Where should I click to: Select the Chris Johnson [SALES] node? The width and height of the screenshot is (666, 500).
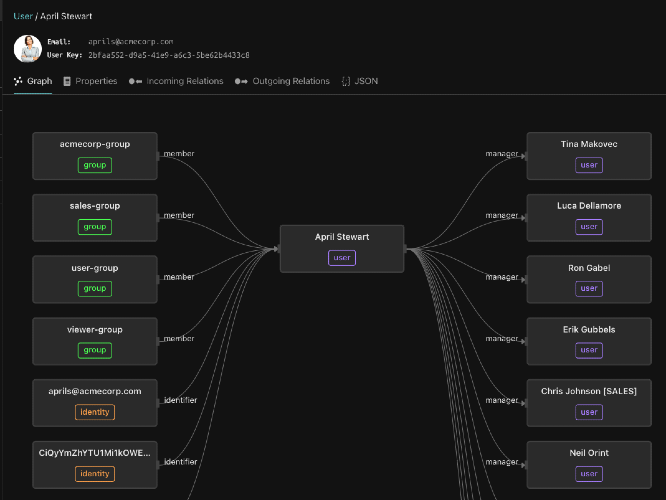589,403
